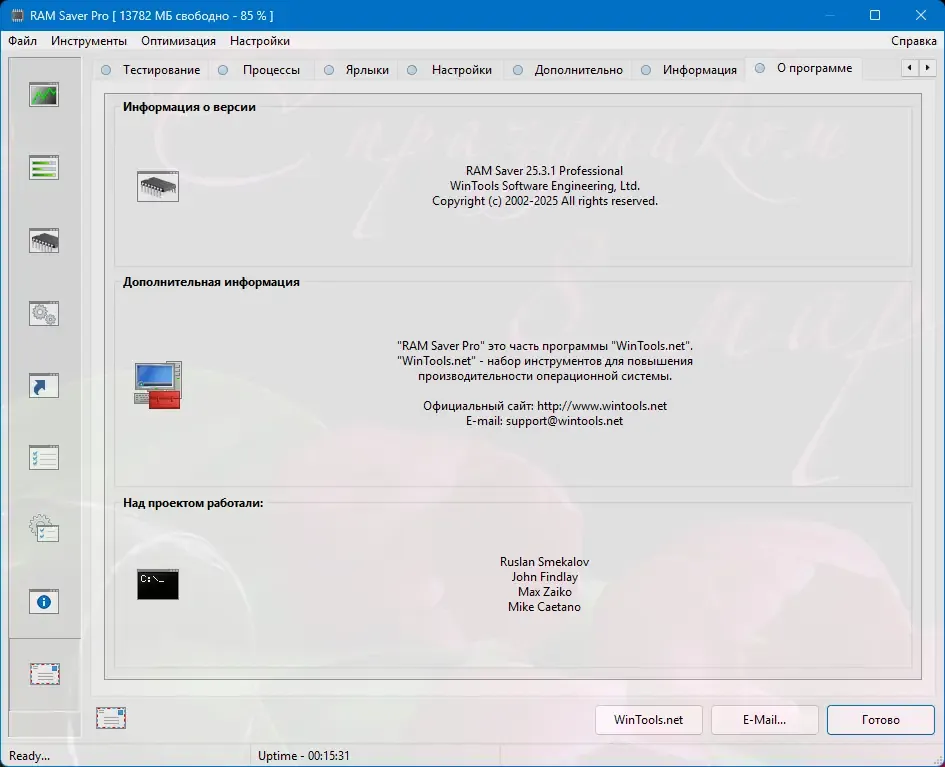Click the command prompt console icon
The width and height of the screenshot is (945, 767).
tap(158, 584)
